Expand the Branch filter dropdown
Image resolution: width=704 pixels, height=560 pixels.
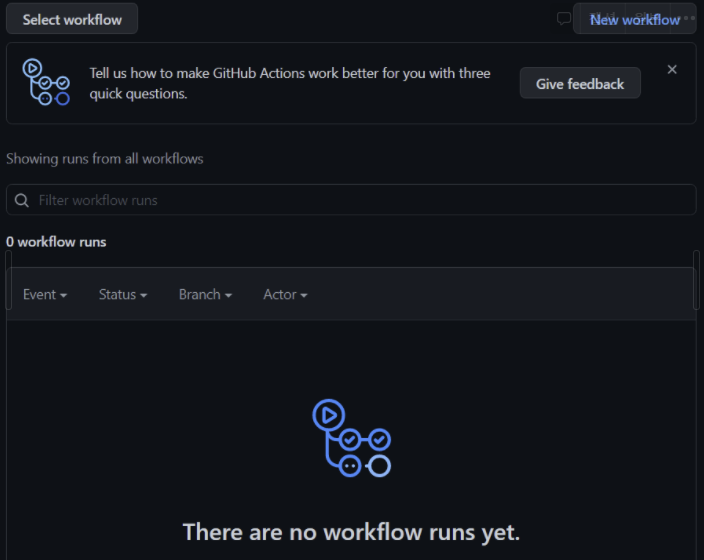(205, 295)
